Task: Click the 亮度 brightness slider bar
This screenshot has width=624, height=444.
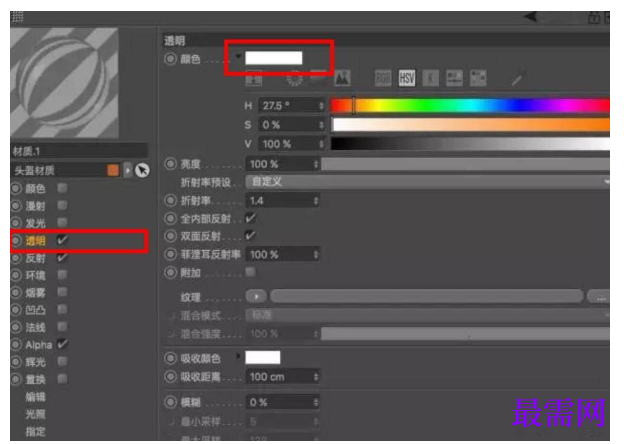Action: coord(466,164)
